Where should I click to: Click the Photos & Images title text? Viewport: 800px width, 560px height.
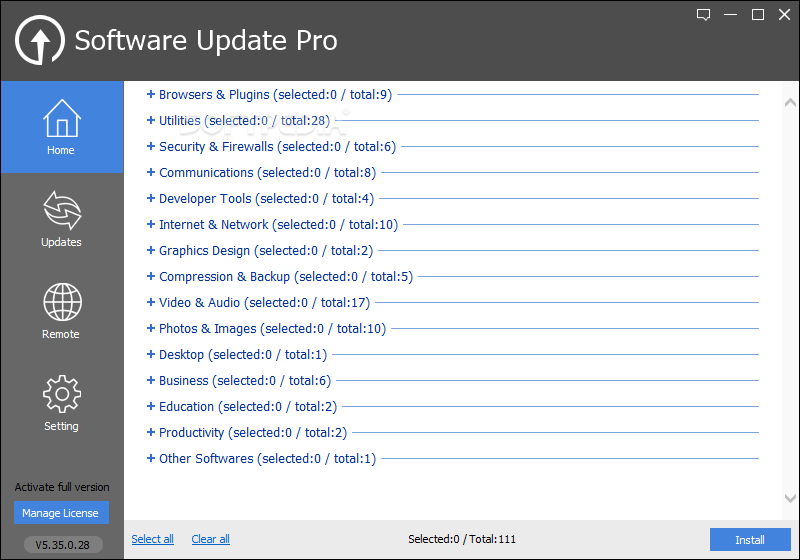point(272,329)
